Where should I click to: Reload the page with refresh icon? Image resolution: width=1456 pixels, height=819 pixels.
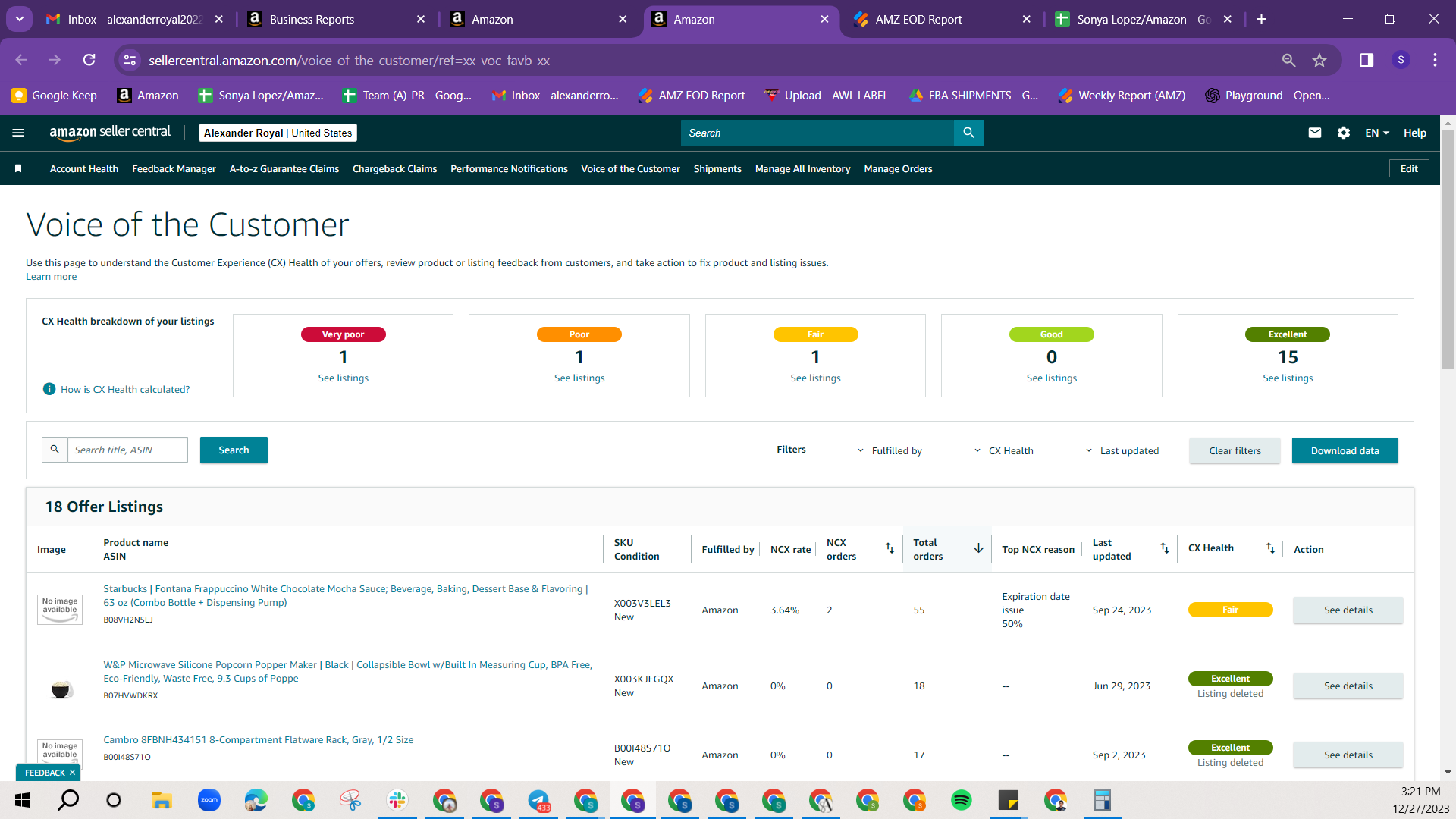coord(89,60)
